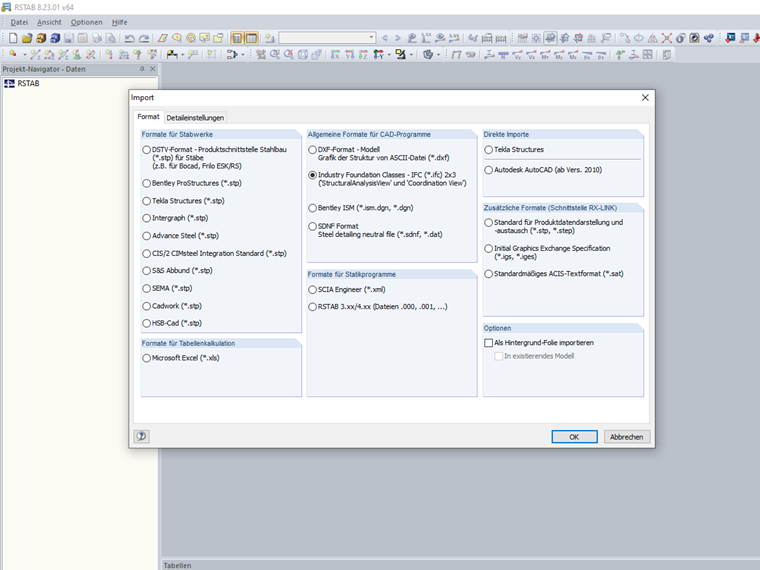Select SCIA Engineer (*.xml) option
This screenshot has height=570, width=760.
pyautogui.click(x=313, y=289)
